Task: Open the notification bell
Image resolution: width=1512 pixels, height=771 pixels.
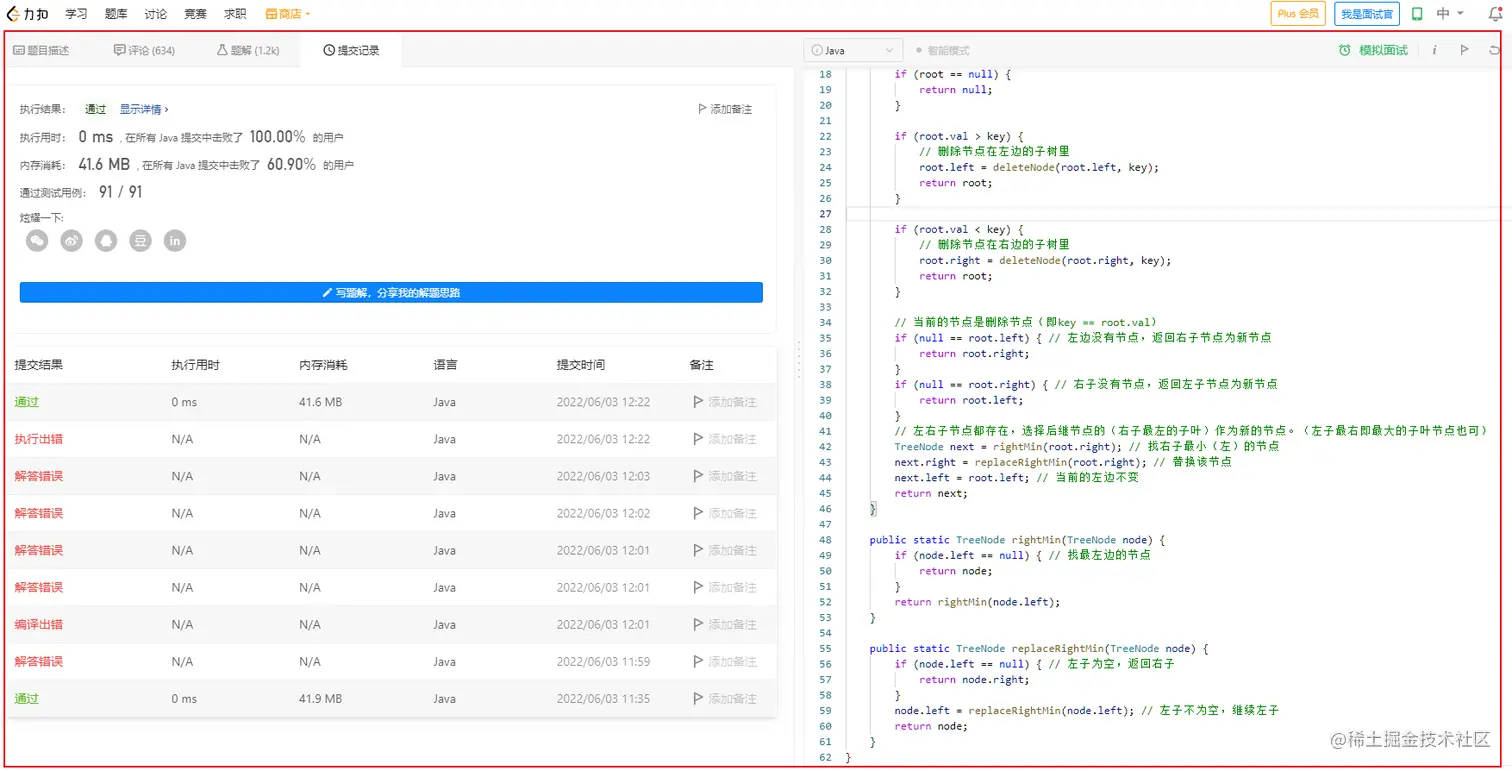Action: 1495,14
